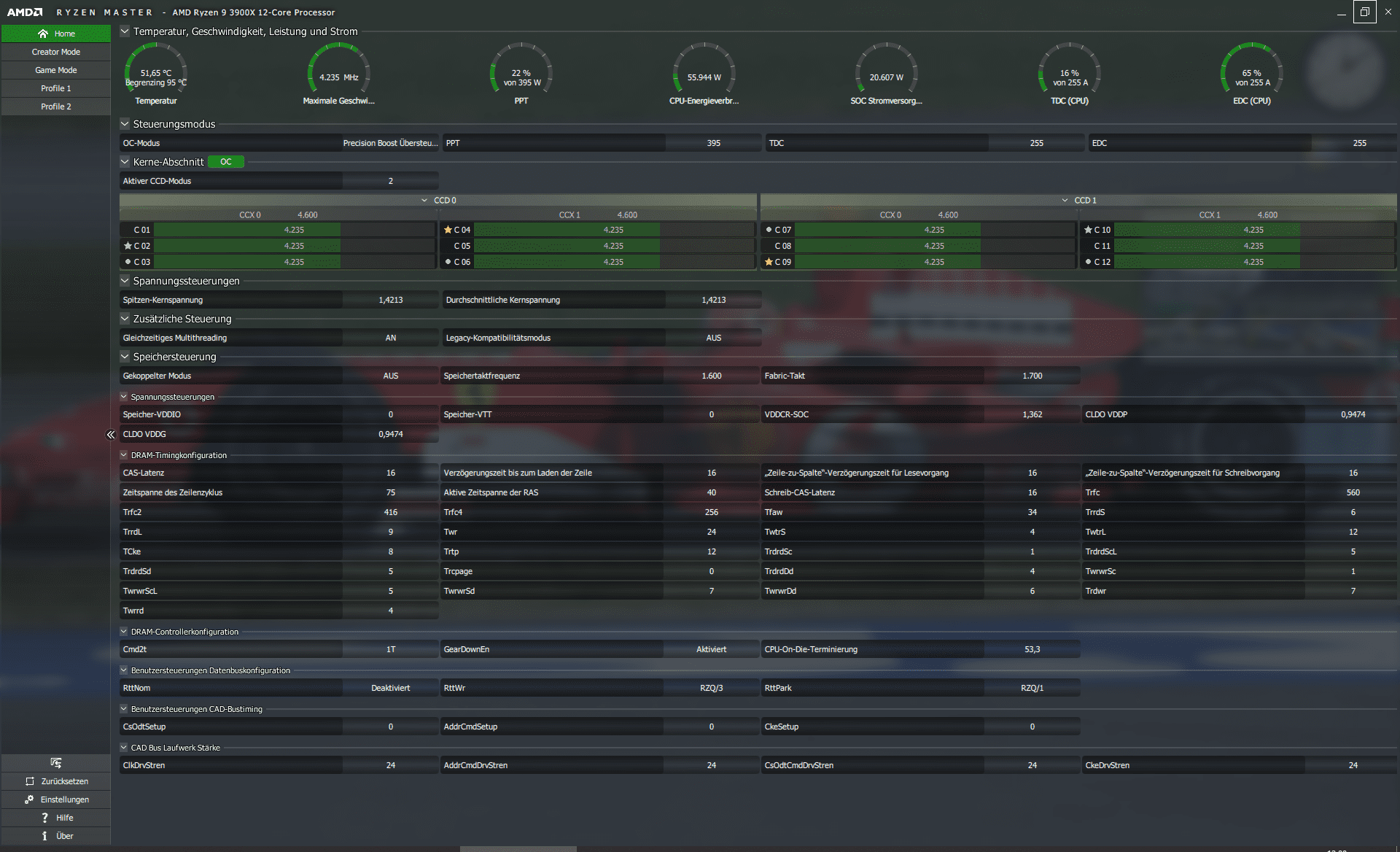Collapse the Kerne-Abschnitt section
This screenshot has width=1400, height=852.
[x=125, y=162]
